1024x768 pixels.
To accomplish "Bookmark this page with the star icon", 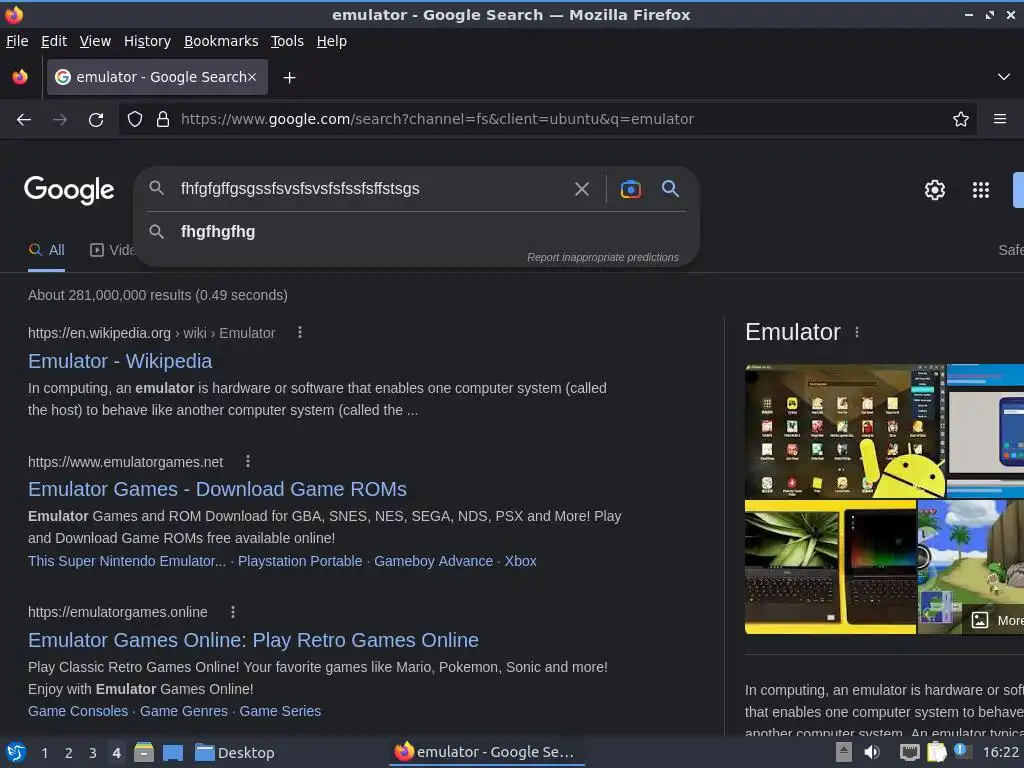I will [961, 120].
